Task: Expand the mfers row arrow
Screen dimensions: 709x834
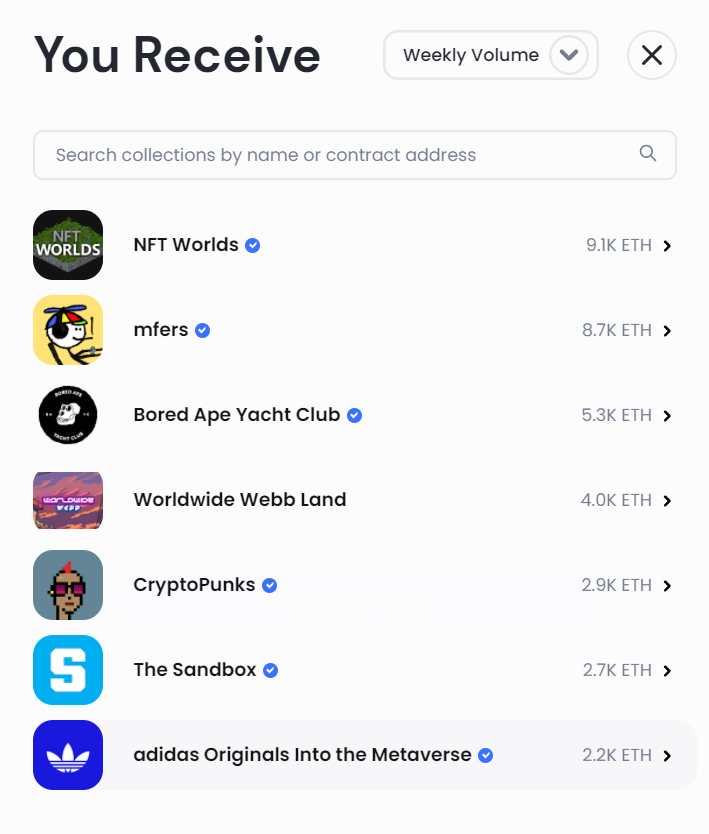Action: pos(667,331)
